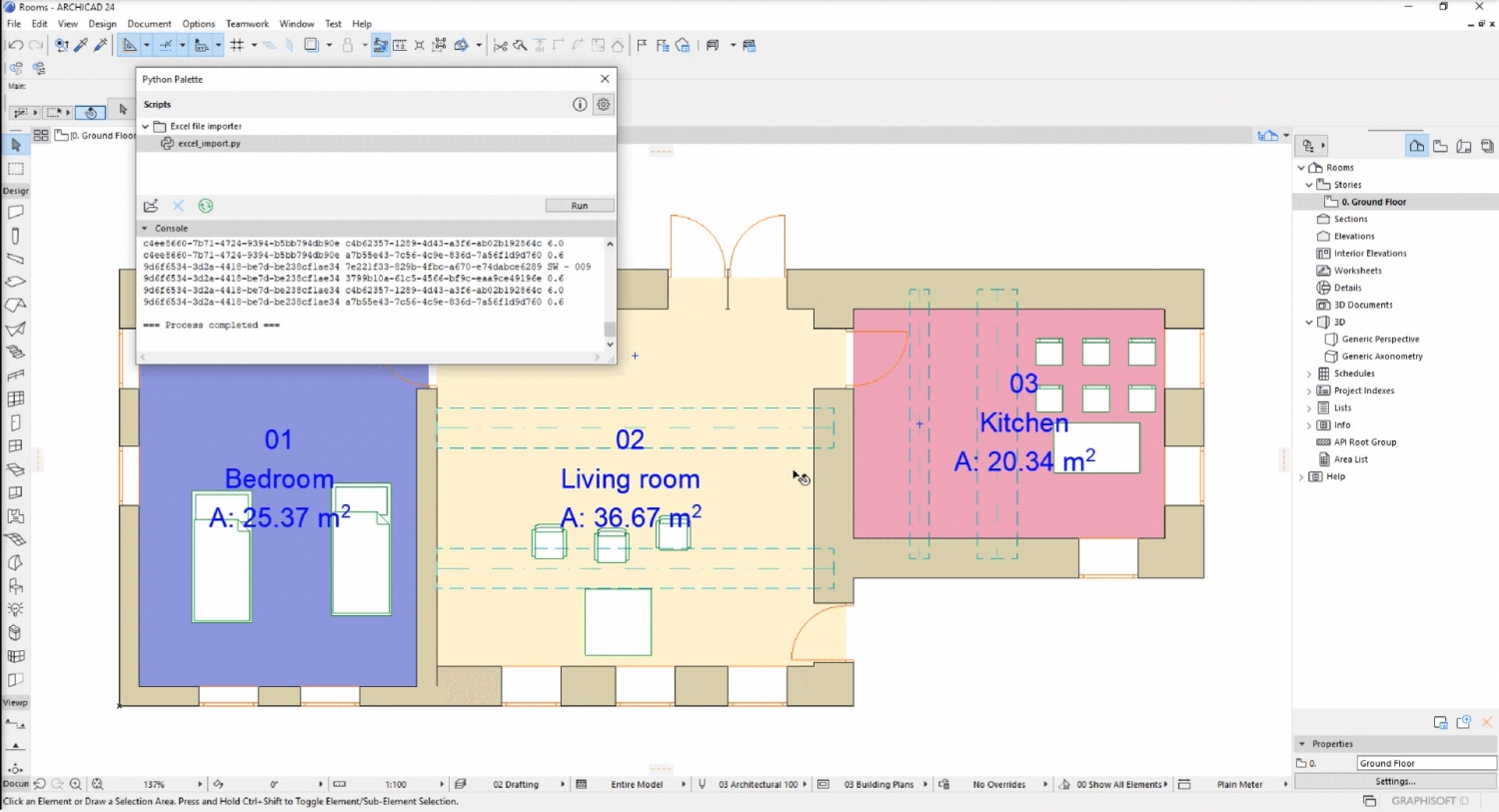Click Settings in the Properties panel
The image size is (1499, 812).
pos(1395,781)
